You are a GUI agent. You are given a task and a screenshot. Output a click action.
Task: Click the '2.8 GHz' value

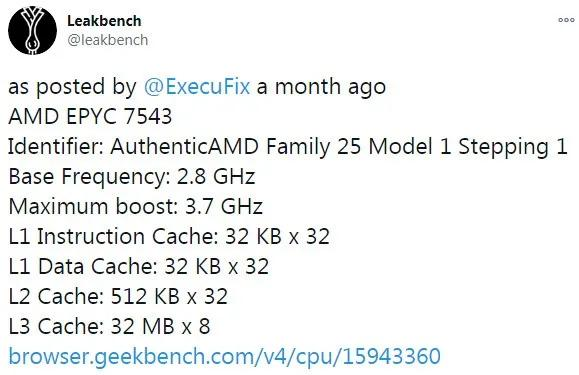coord(216,176)
